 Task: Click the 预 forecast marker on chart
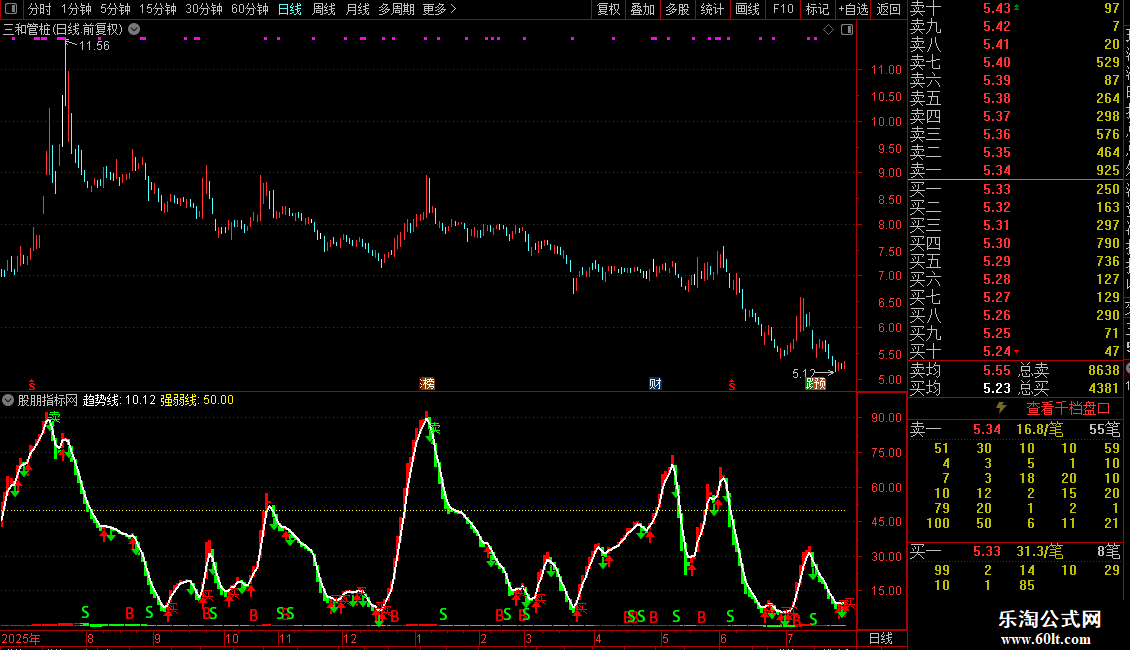(x=819, y=384)
